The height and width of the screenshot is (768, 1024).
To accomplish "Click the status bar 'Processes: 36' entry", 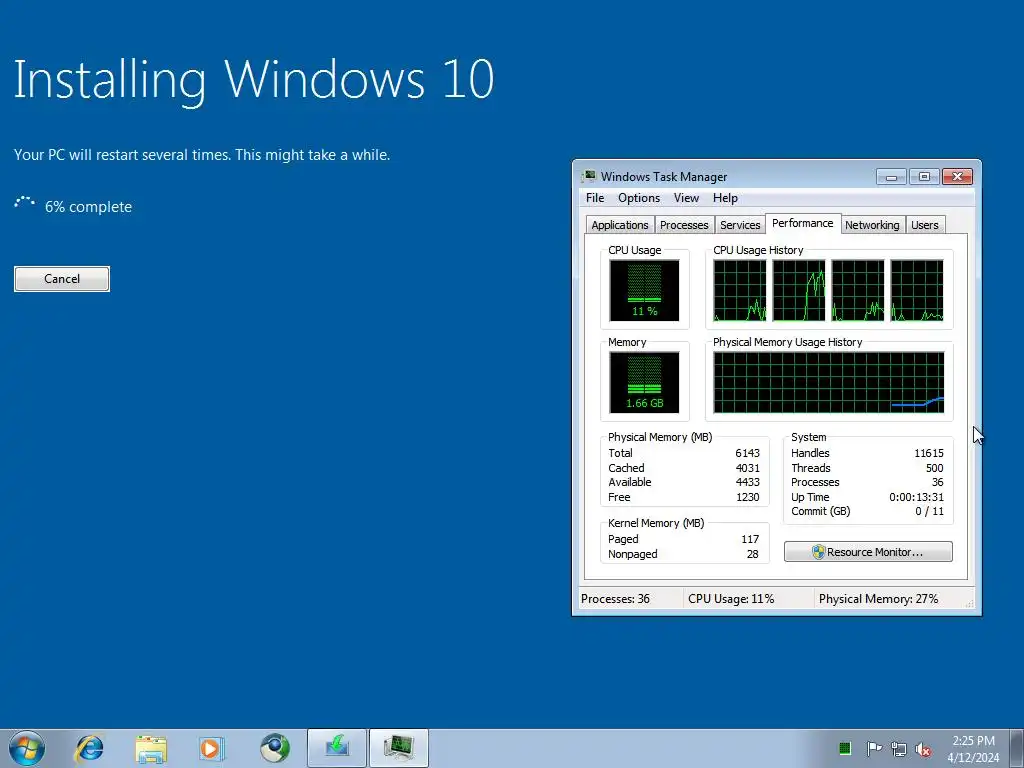I will (x=615, y=599).
